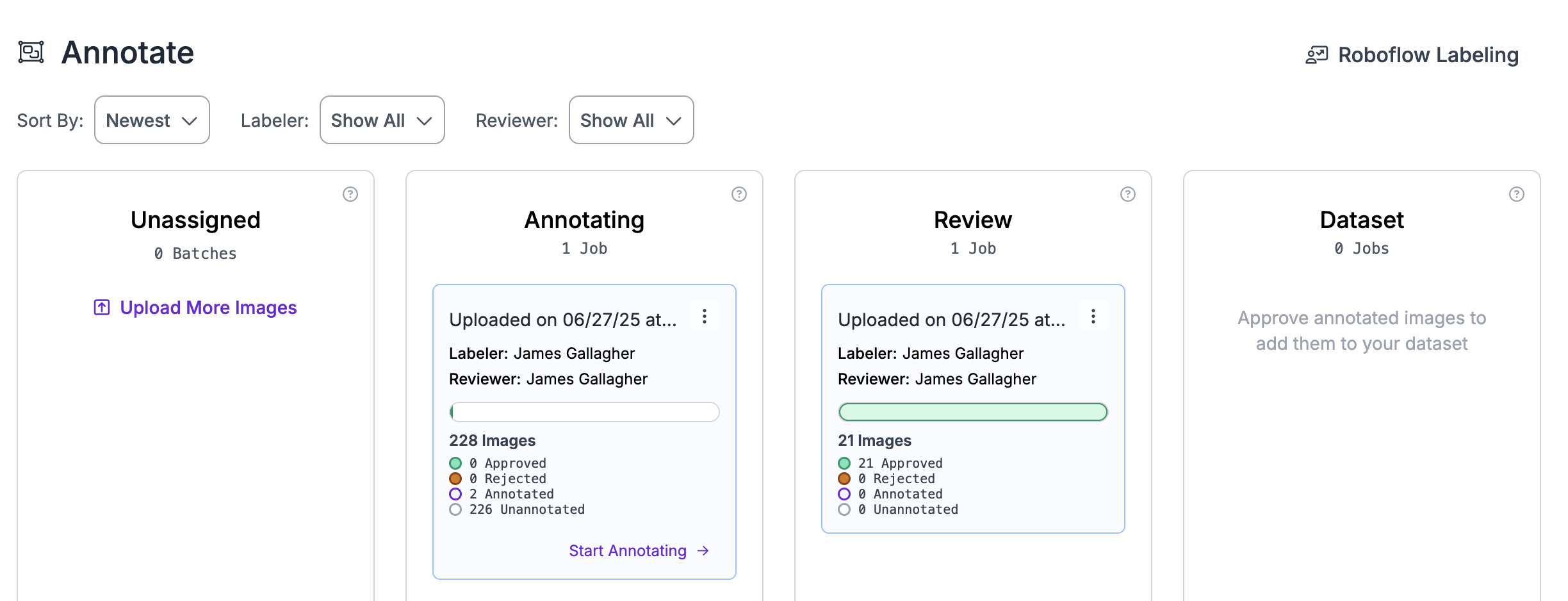Open help icon in Dataset column
Image resolution: width=1568 pixels, height=601 pixels.
pos(1516,194)
